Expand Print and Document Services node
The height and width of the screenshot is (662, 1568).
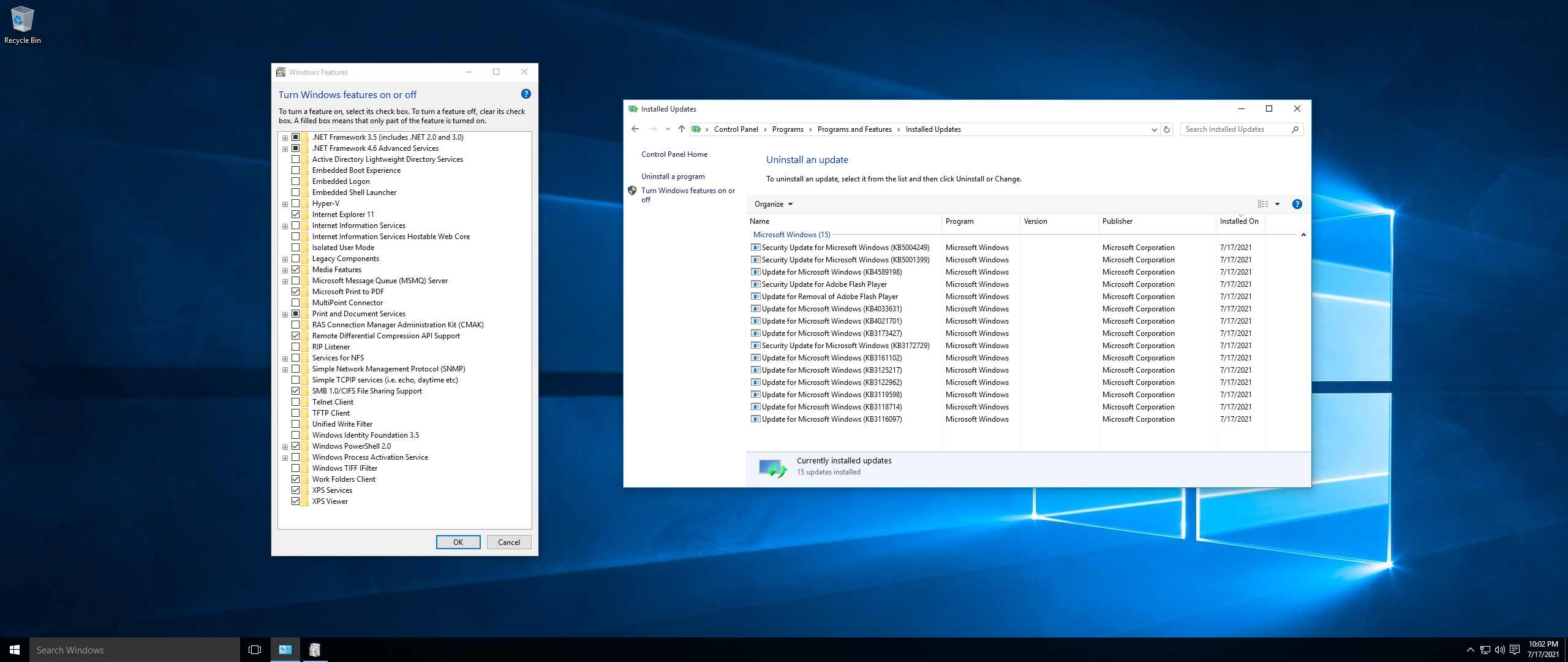click(285, 314)
